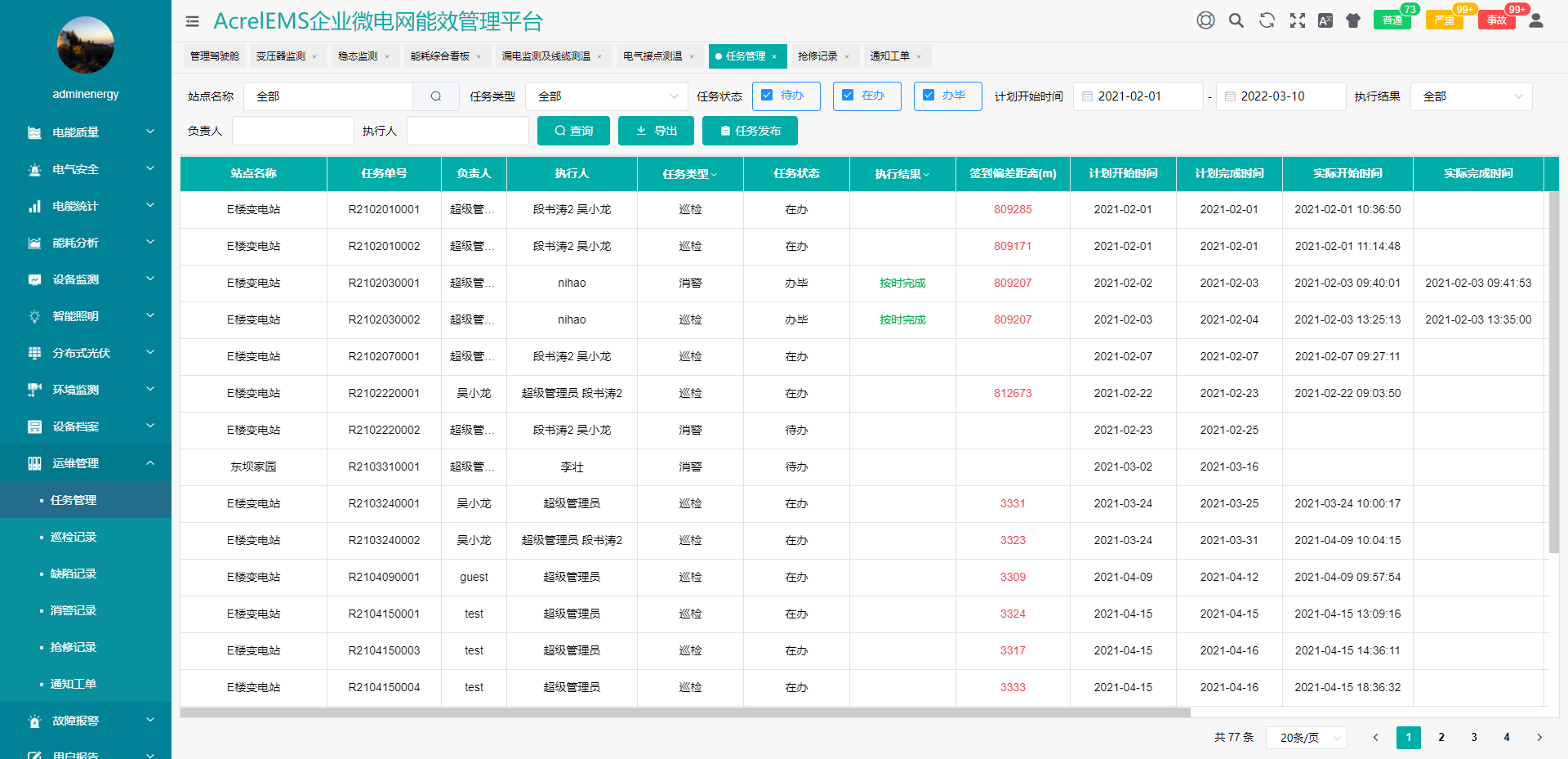This screenshot has height=759, width=1568.
Task: Toggle the sidebar hamburger menu icon
Action: pyautogui.click(x=193, y=22)
